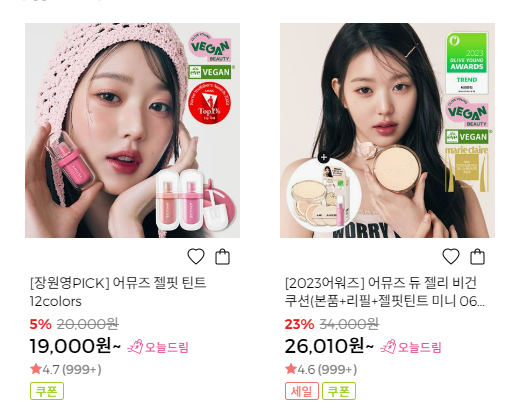The image size is (510, 412).
Task: Click the pink 오늘드림 icon beside 19,000원
Action: 158,347
